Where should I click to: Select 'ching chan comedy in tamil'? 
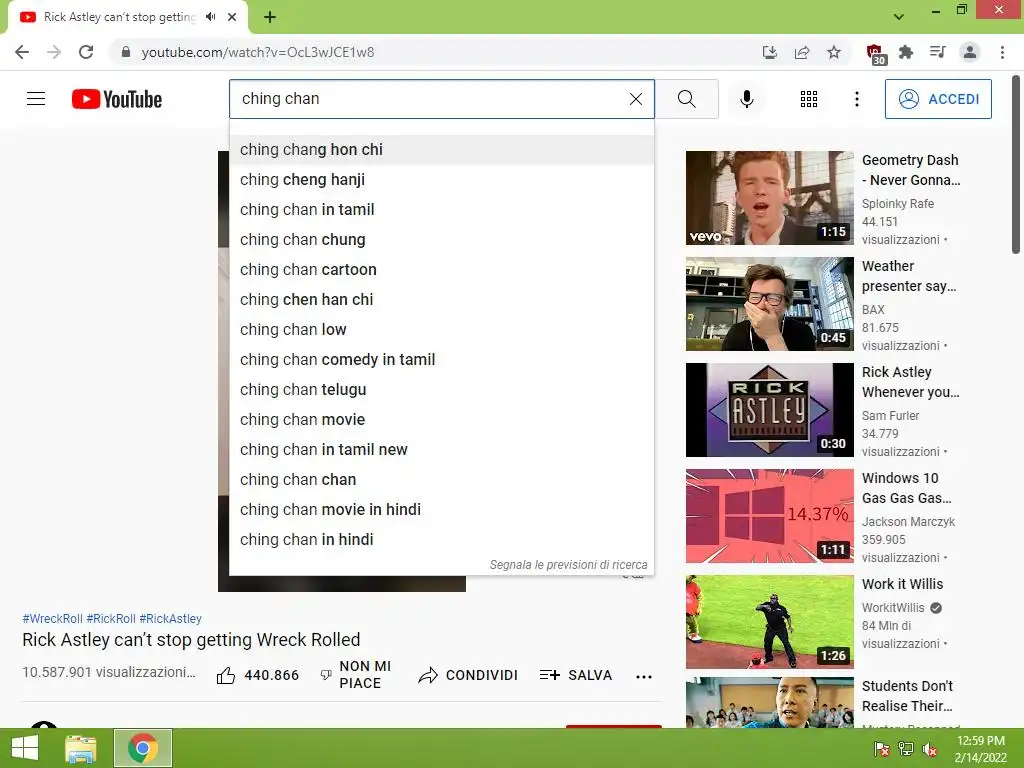[x=441, y=360]
